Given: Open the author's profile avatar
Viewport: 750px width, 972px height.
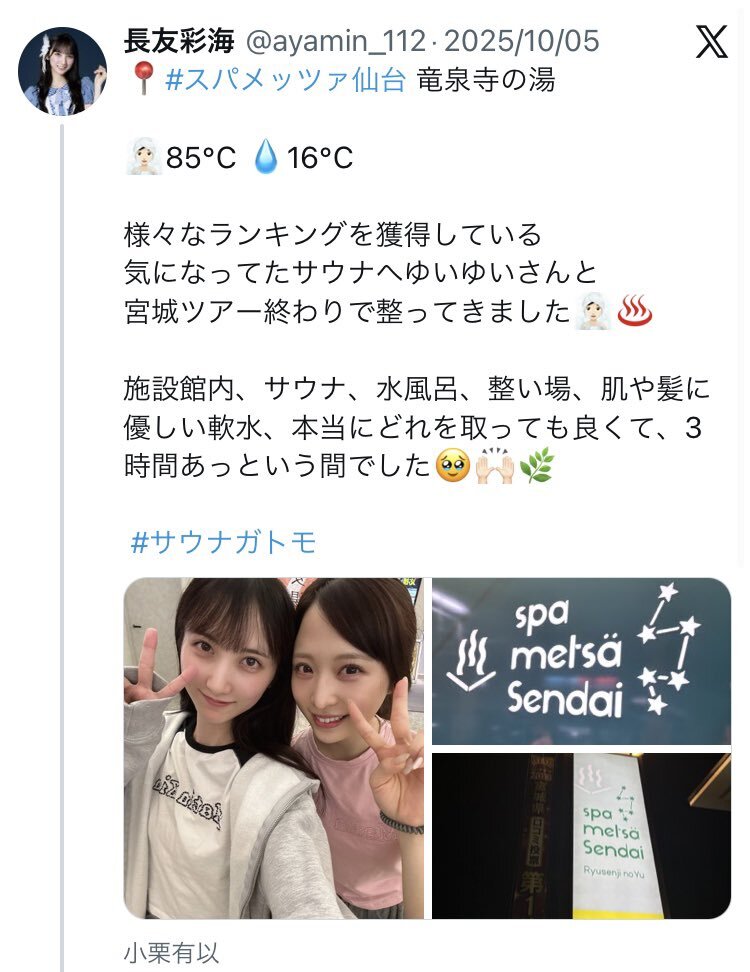Looking at the screenshot, I should [x=62, y=71].
